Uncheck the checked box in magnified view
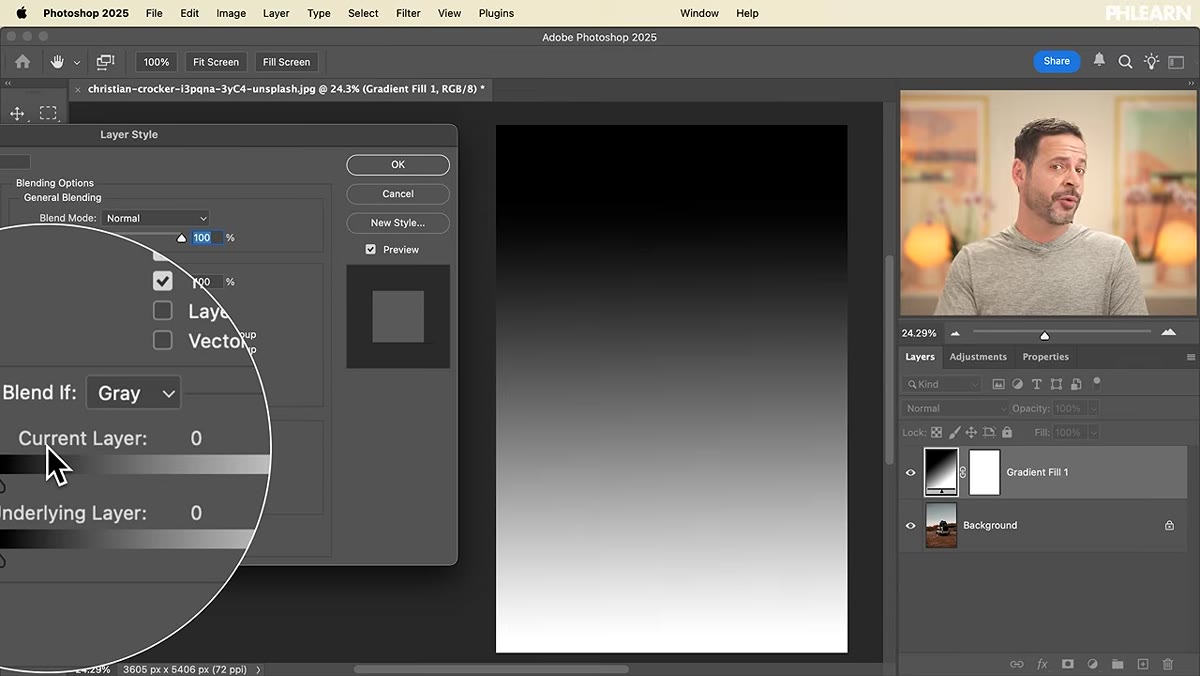 (x=163, y=281)
